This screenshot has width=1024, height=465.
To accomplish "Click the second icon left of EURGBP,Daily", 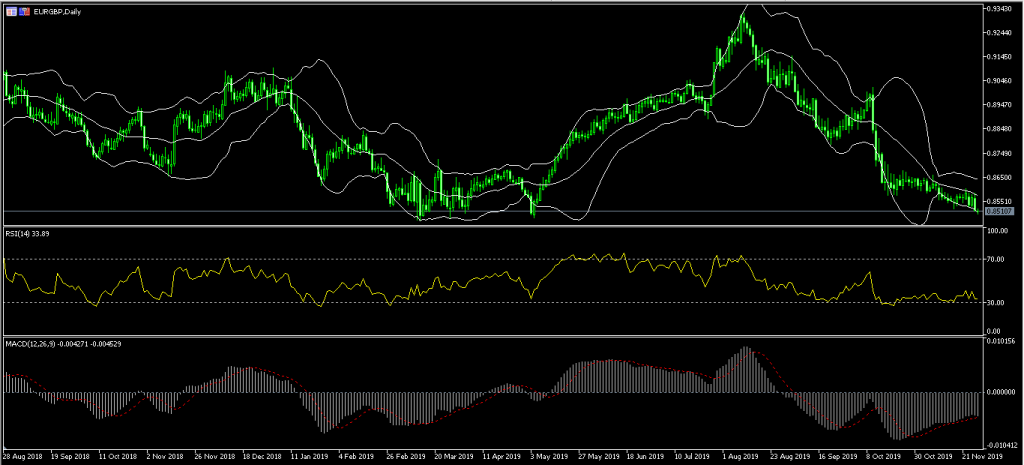I will [23, 9].
